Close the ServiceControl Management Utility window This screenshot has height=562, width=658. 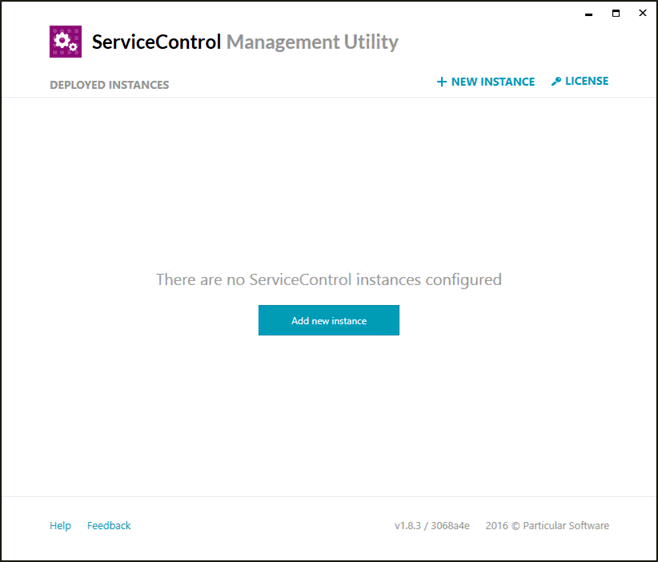pyautogui.click(x=642, y=13)
